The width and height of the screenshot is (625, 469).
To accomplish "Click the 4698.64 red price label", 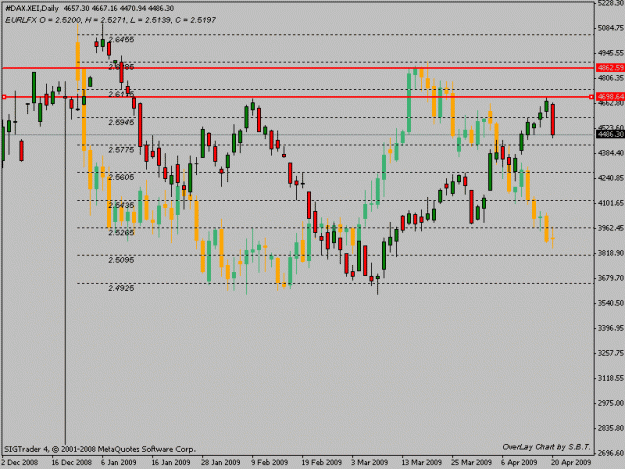I will 610,97.
